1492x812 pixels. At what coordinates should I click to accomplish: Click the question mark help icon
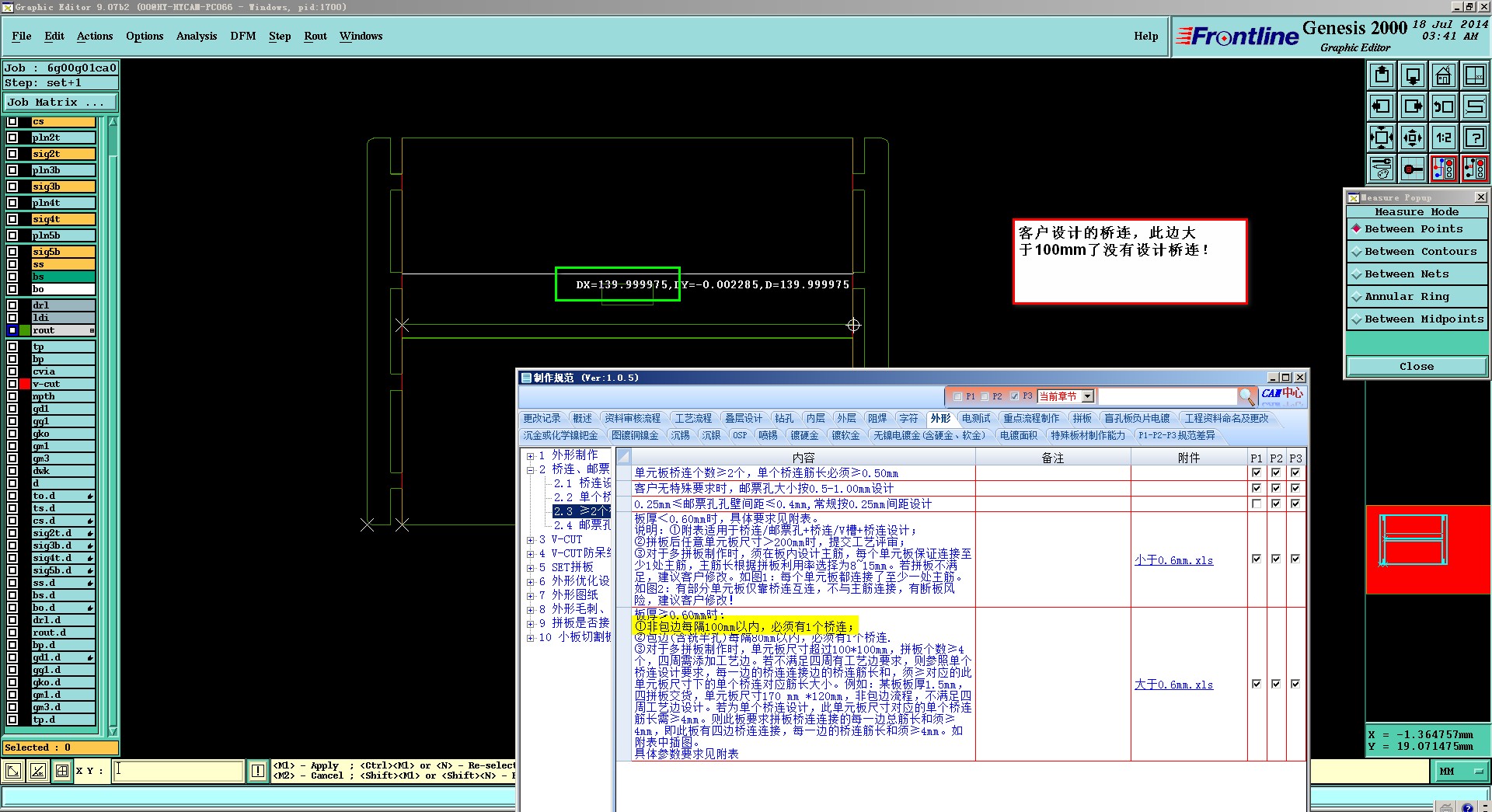point(1474,138)
